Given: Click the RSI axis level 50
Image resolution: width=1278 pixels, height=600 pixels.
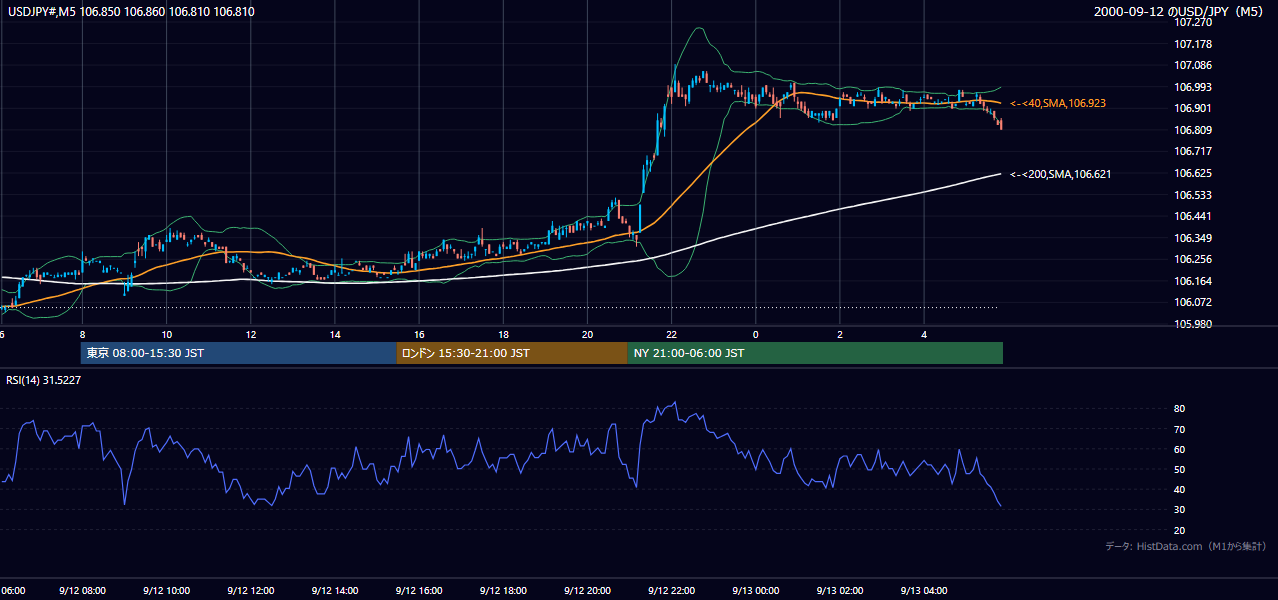Looking at the screenshot, I should click(x=1180, y=469).
